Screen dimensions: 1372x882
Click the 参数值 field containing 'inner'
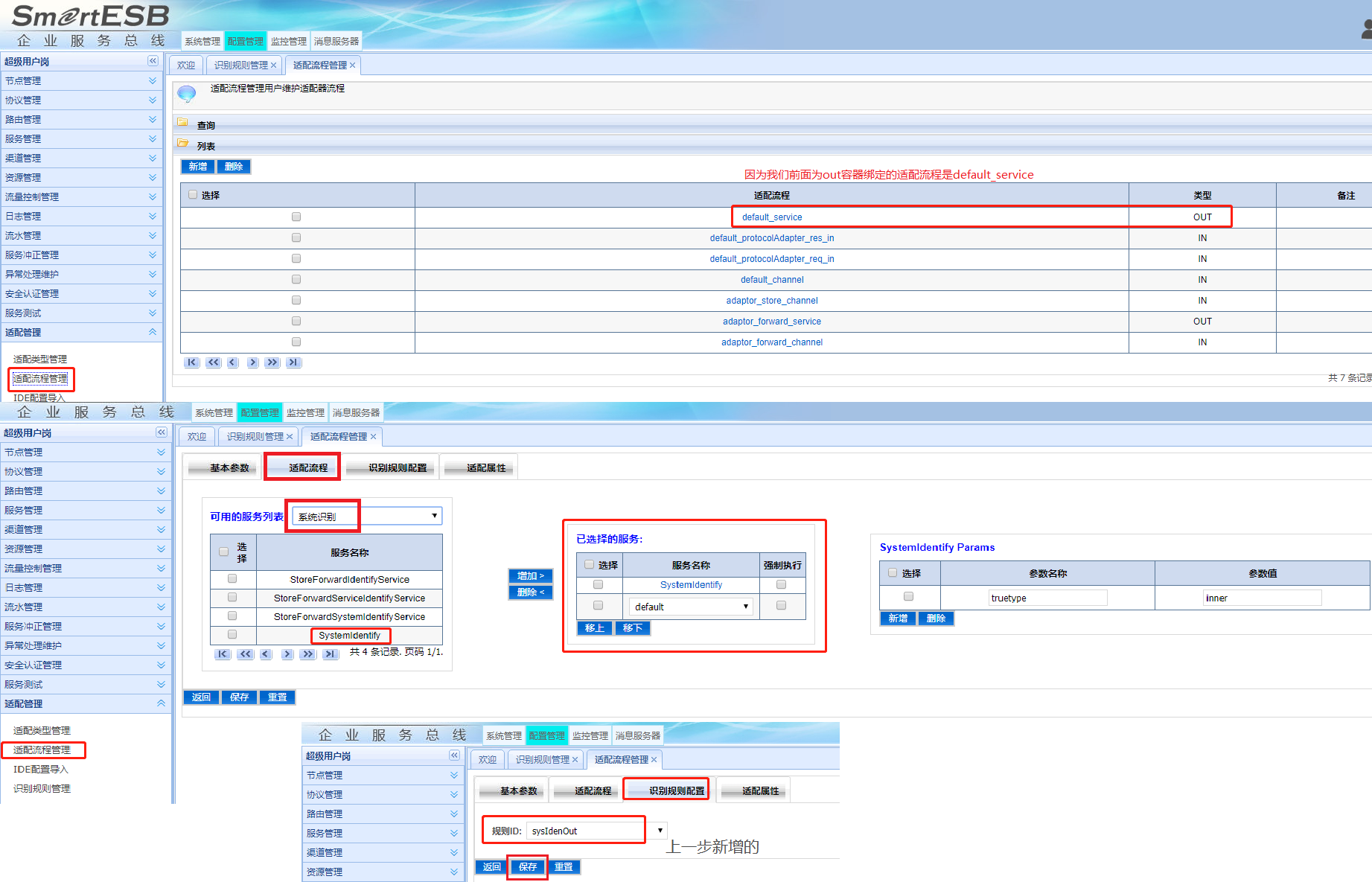(1262, 598)
